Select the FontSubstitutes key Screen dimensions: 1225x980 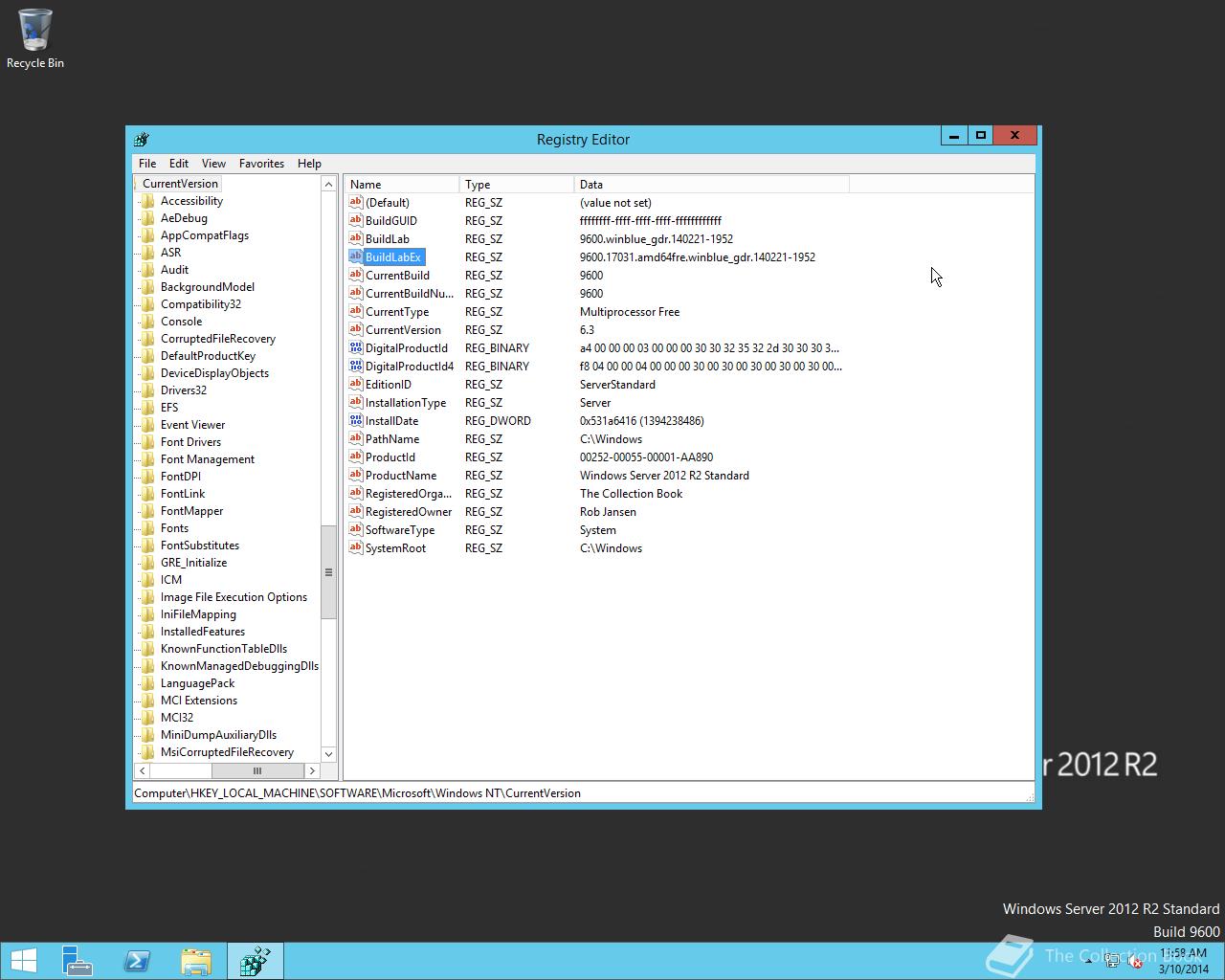coord(200,546)
